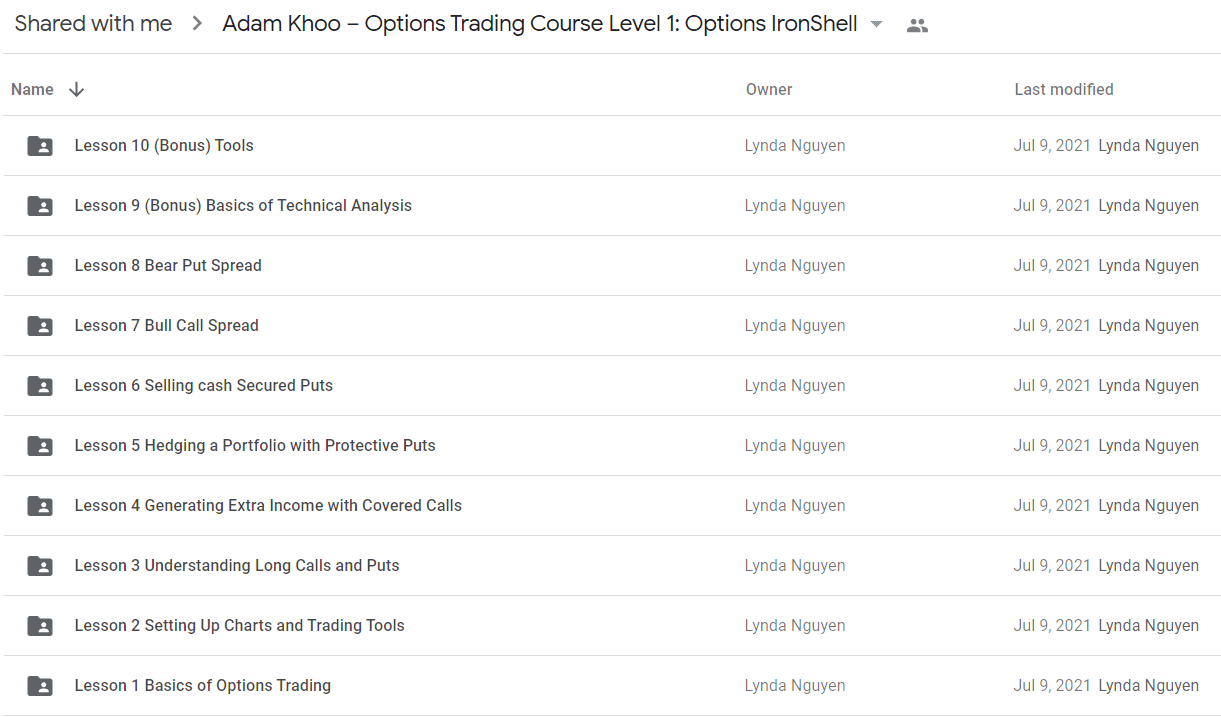Click the Lesson 5 Protective Puts folder icon
The width and height of the screenshot is (1221, 717).
tap(40, 446)
